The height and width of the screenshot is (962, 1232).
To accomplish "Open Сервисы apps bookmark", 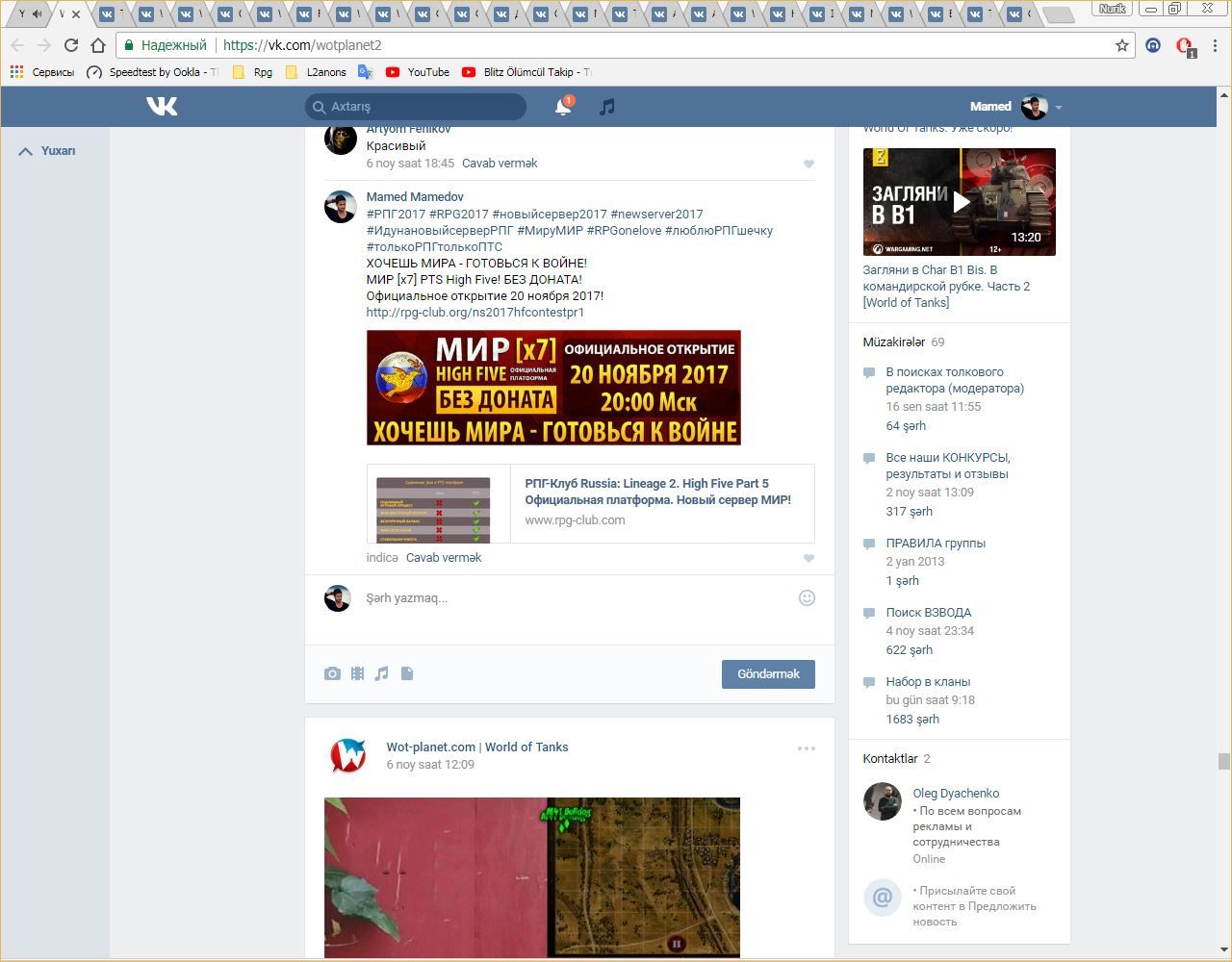I will pyautogui.click(x=41, y=72).
